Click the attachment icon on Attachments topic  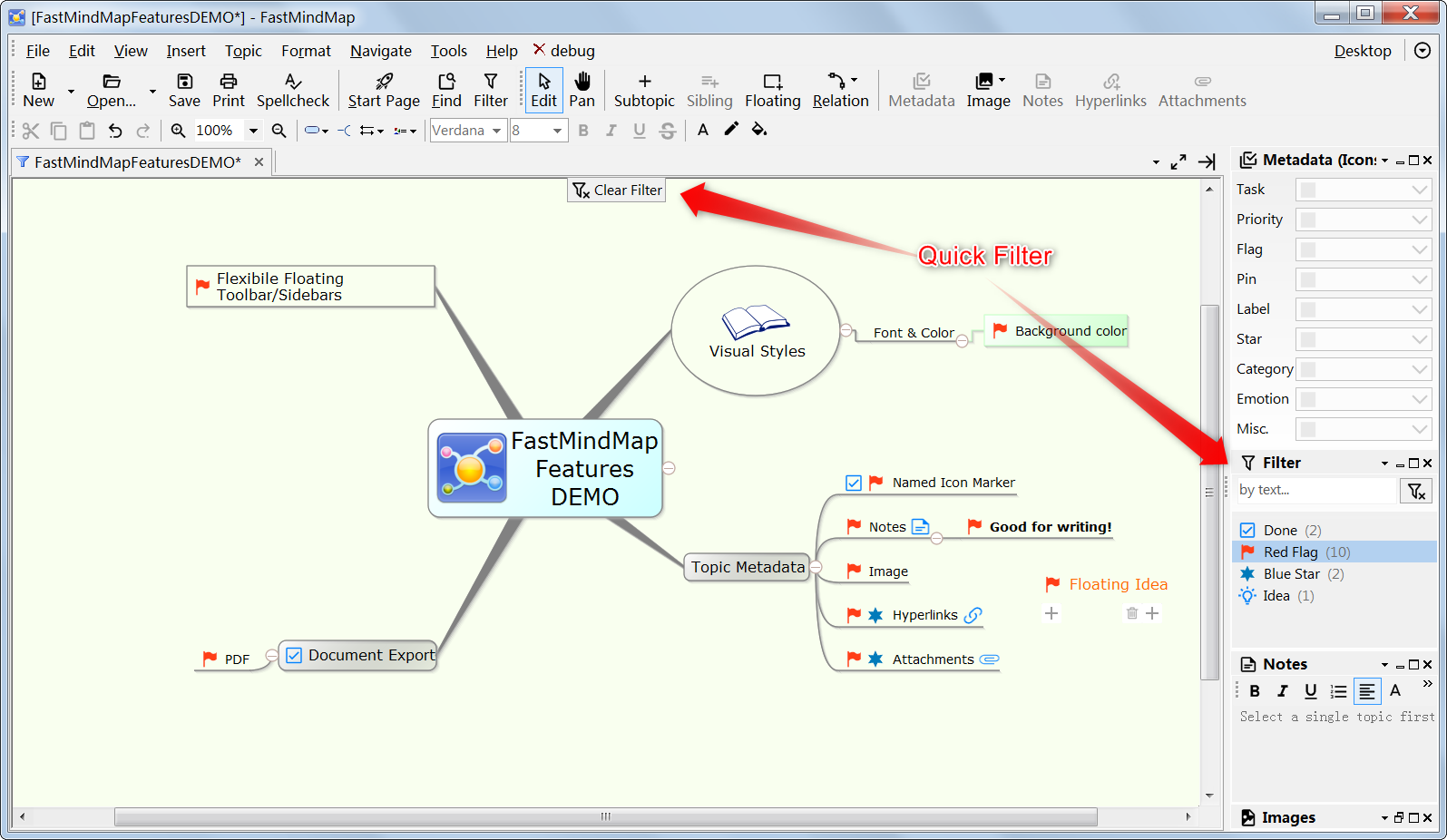coord(990,659)
